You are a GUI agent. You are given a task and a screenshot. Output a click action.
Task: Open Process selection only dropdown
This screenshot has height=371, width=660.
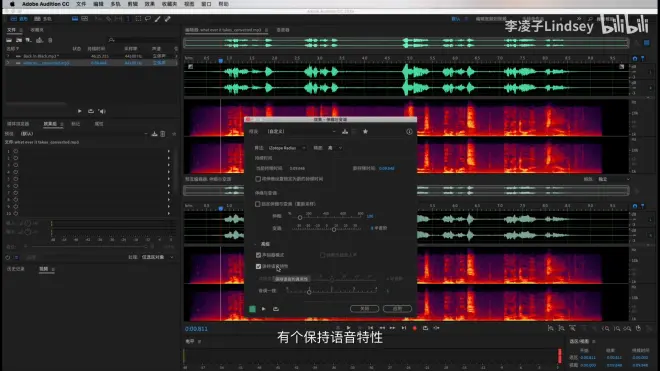158,257
